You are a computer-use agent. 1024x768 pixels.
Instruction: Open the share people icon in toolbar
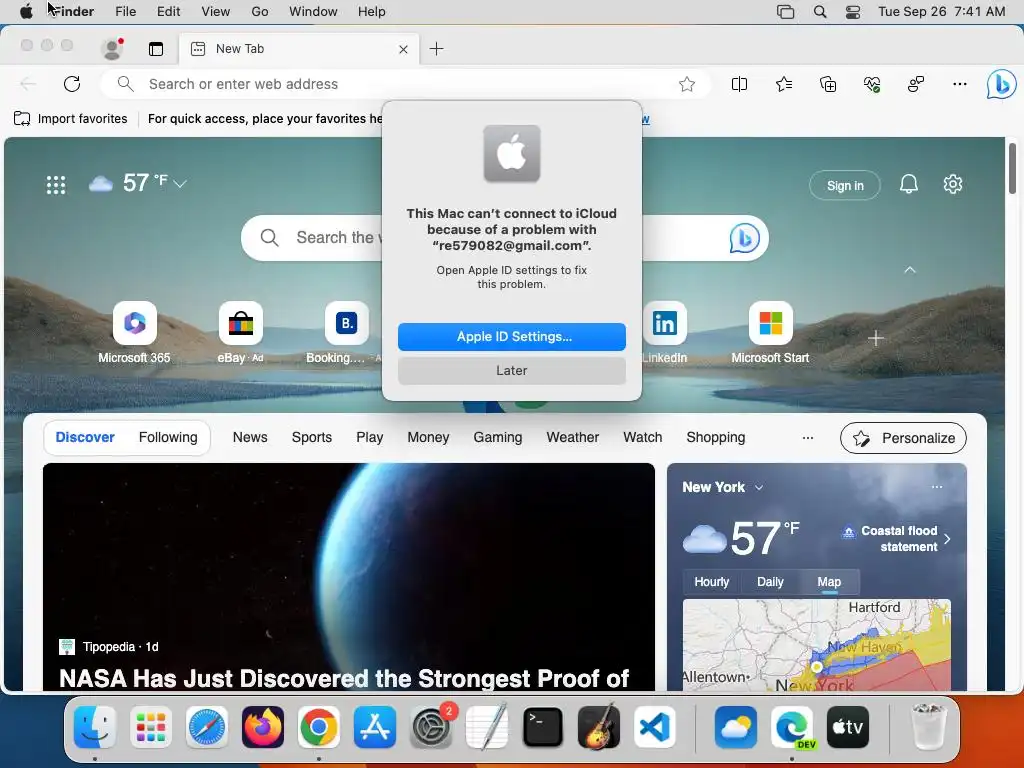[916, 84]
